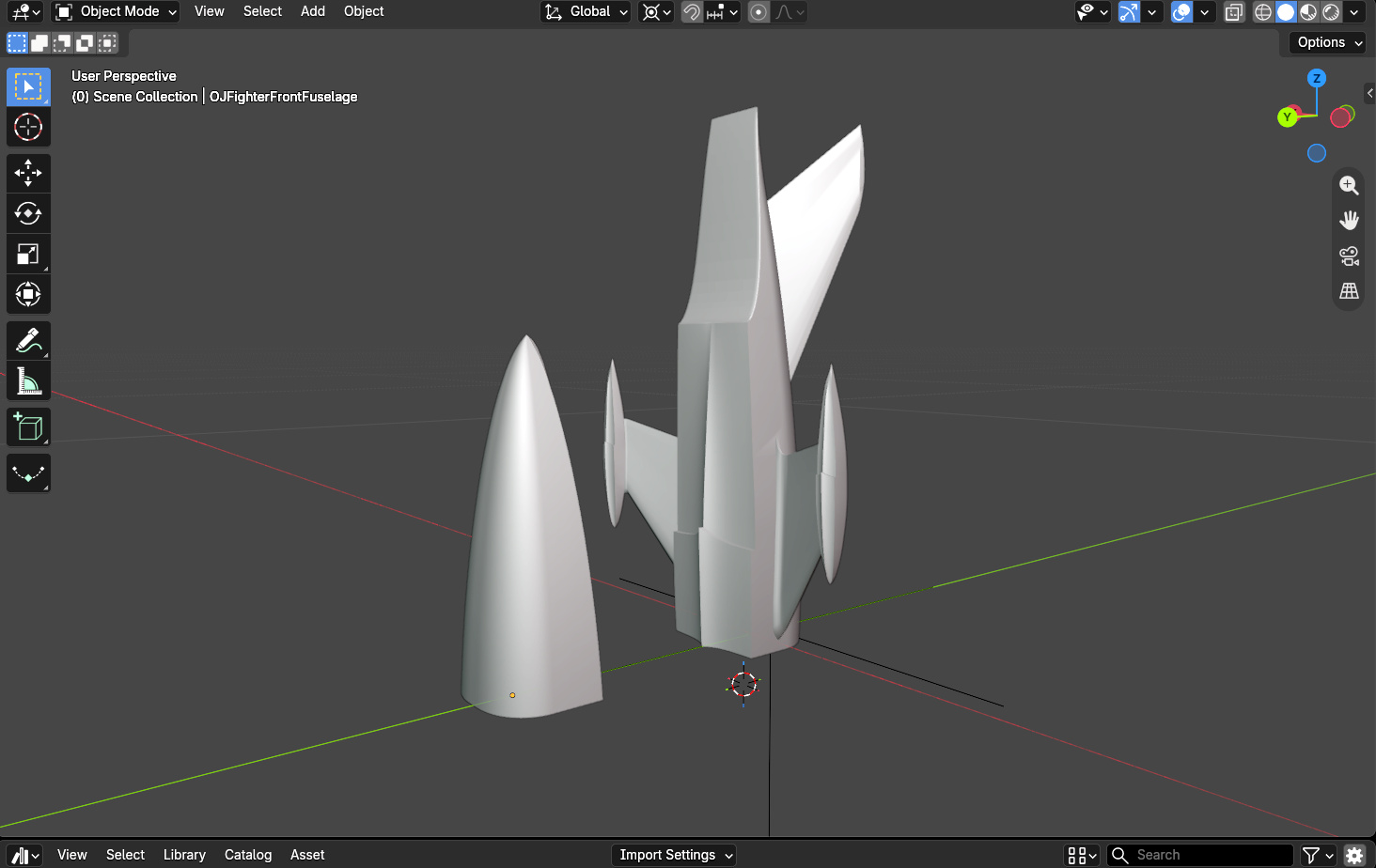Select the Move tool

[x=28, y=173]
